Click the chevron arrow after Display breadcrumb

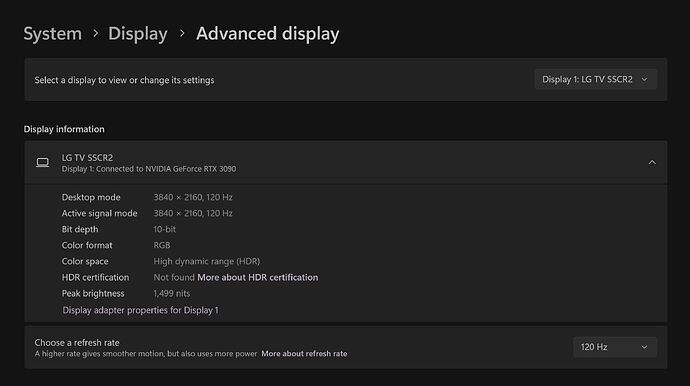pyautogui.click(x=182, y=33)
